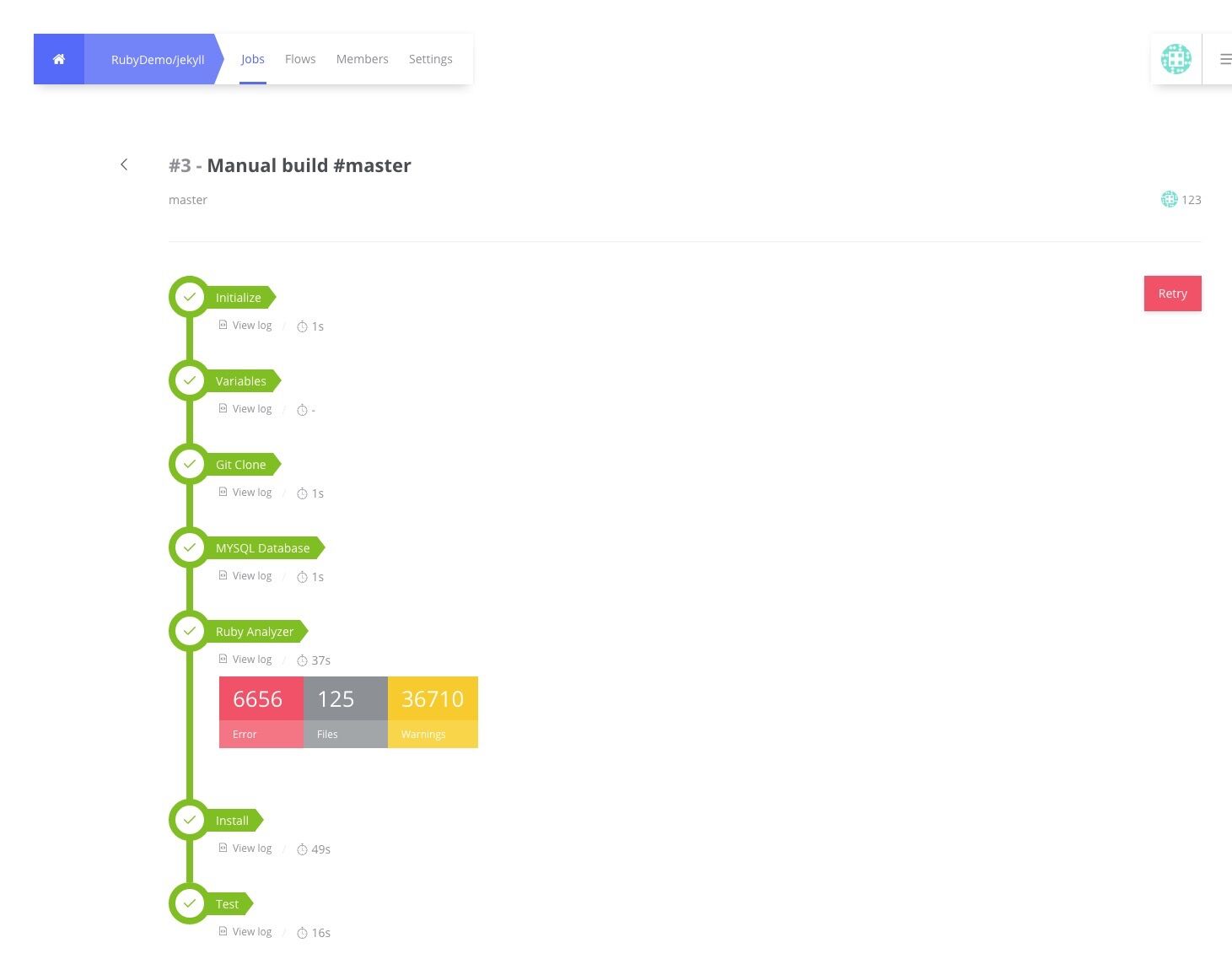This screenshot has width=1232, height=959.
Task: Click the home icon in breadcrumb
Action: (59, 59)
